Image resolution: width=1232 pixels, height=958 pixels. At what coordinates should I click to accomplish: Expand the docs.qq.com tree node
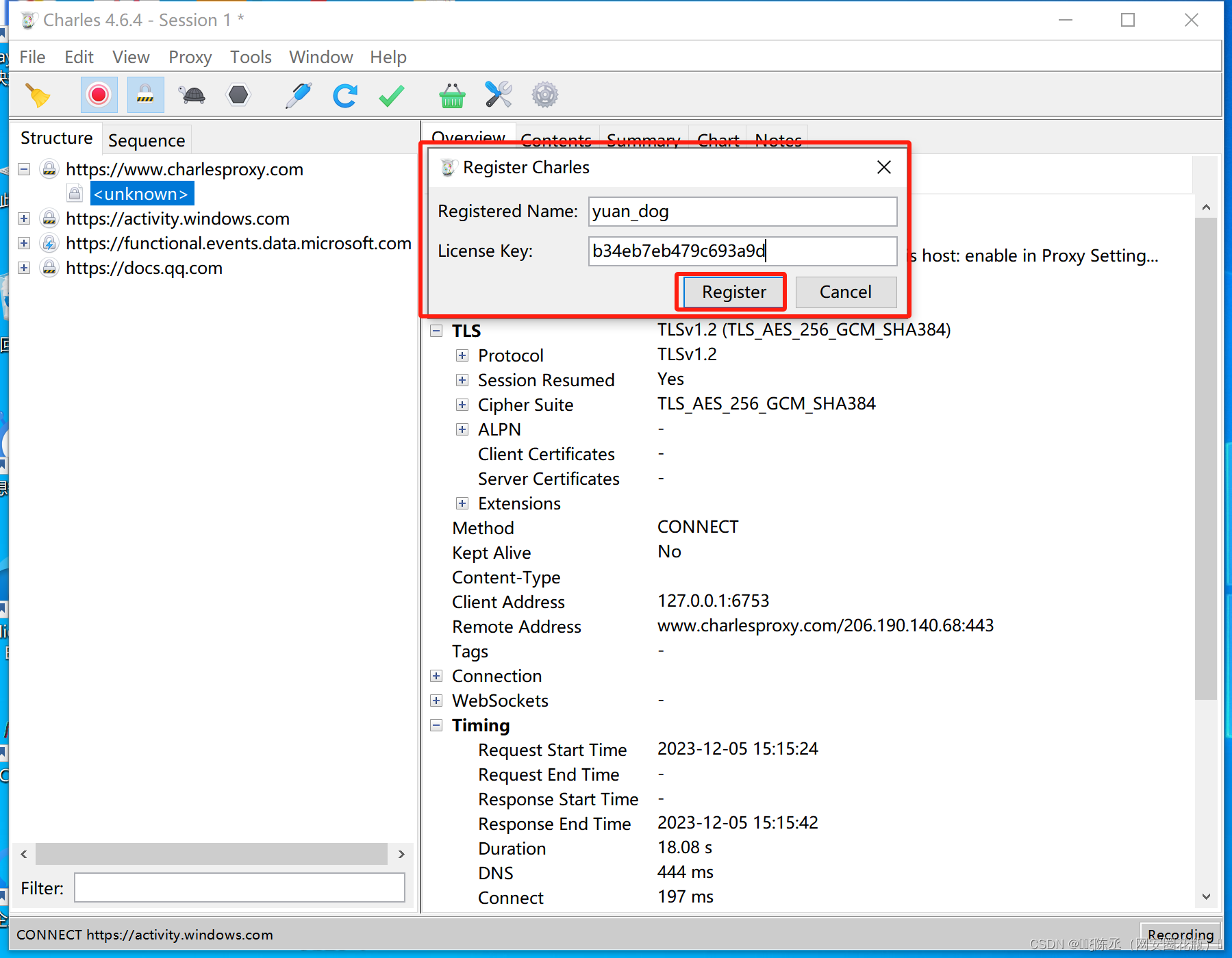click(x=24, y=268)
